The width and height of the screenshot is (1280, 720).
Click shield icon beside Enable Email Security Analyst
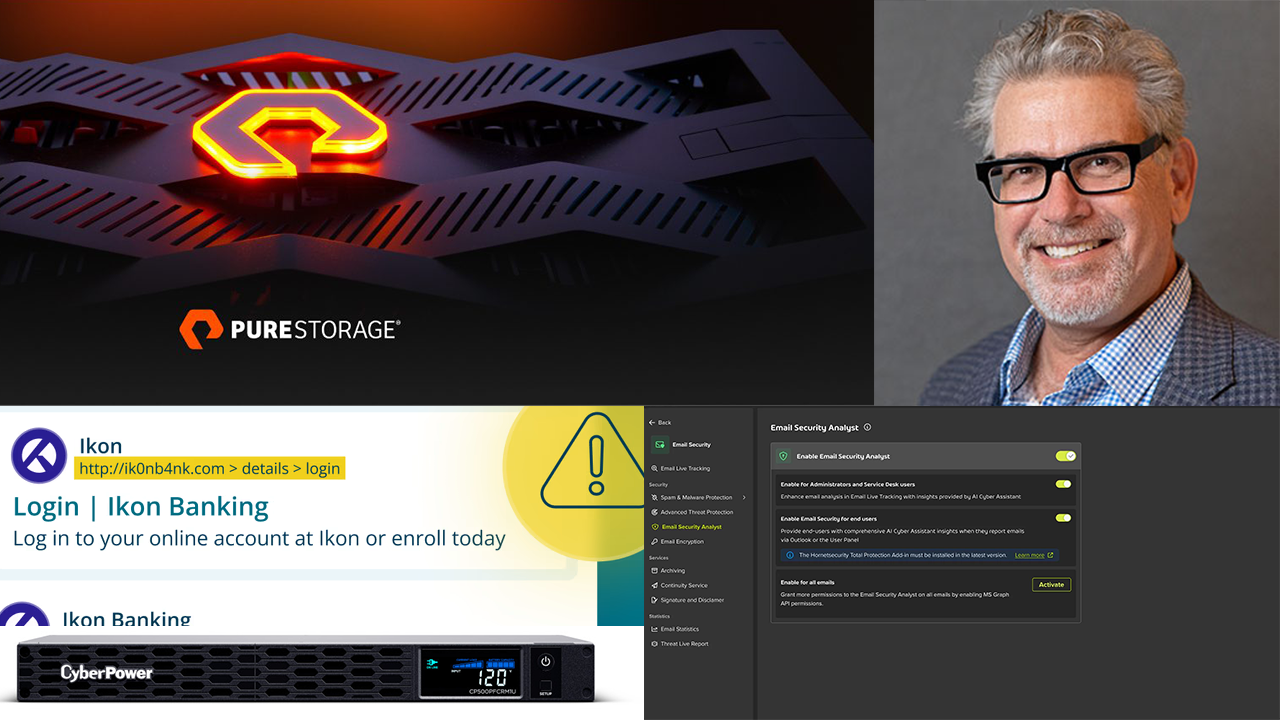click(x=783, y=456)
